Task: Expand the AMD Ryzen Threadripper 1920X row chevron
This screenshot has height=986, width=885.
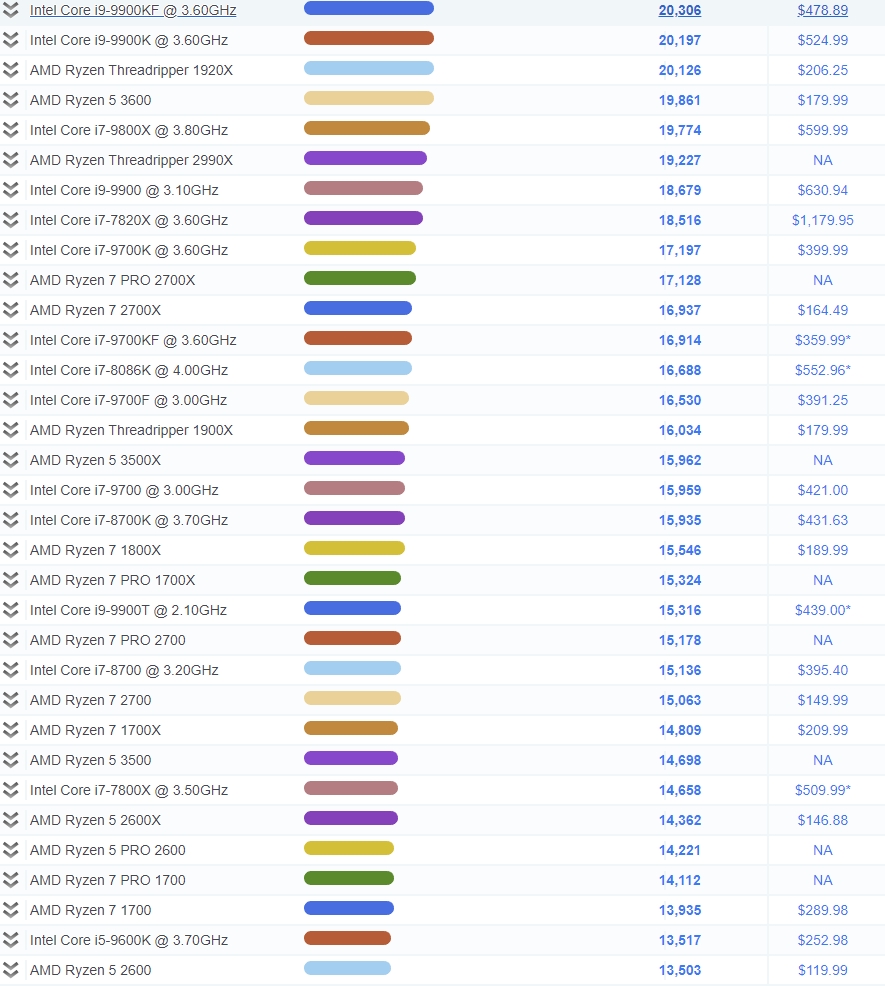Action: point(11,70)
